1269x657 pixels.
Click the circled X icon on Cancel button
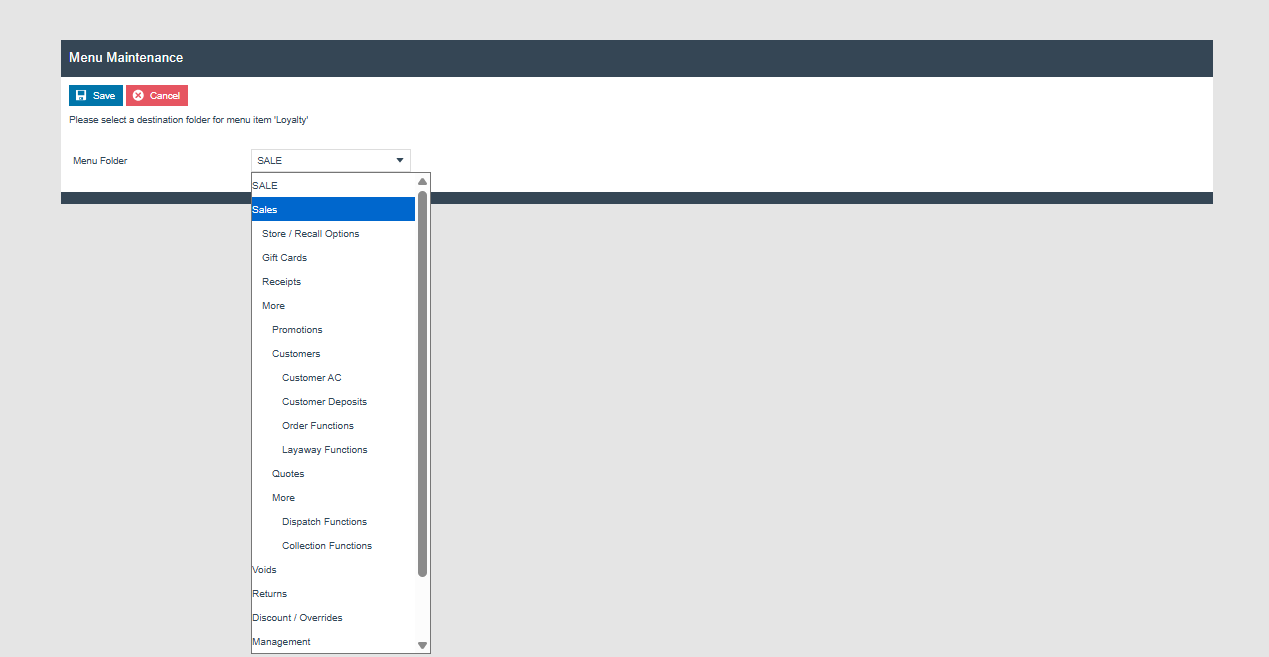point(136,95)
